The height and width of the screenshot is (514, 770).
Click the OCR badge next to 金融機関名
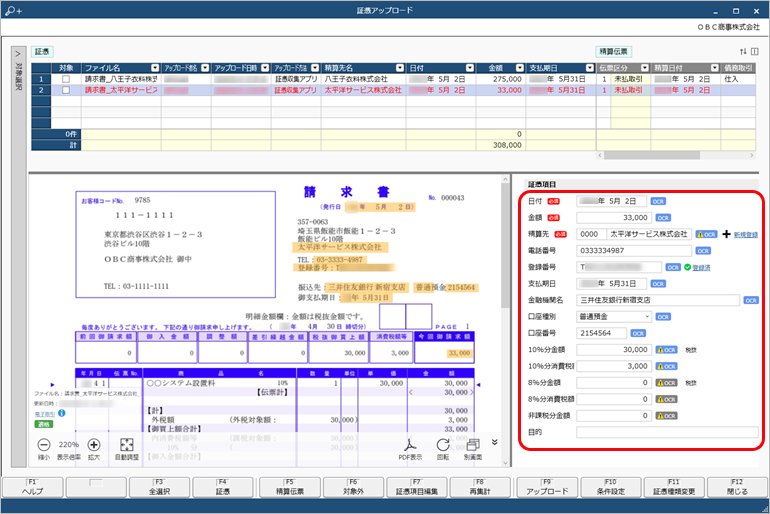[x=751, y=300]
